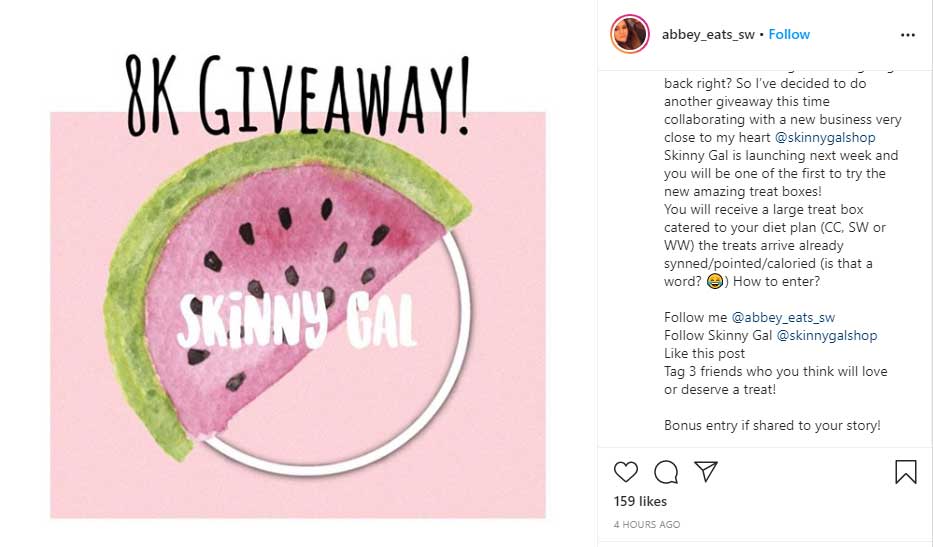Click the caption line 'Like this post'

pos(705,354)
